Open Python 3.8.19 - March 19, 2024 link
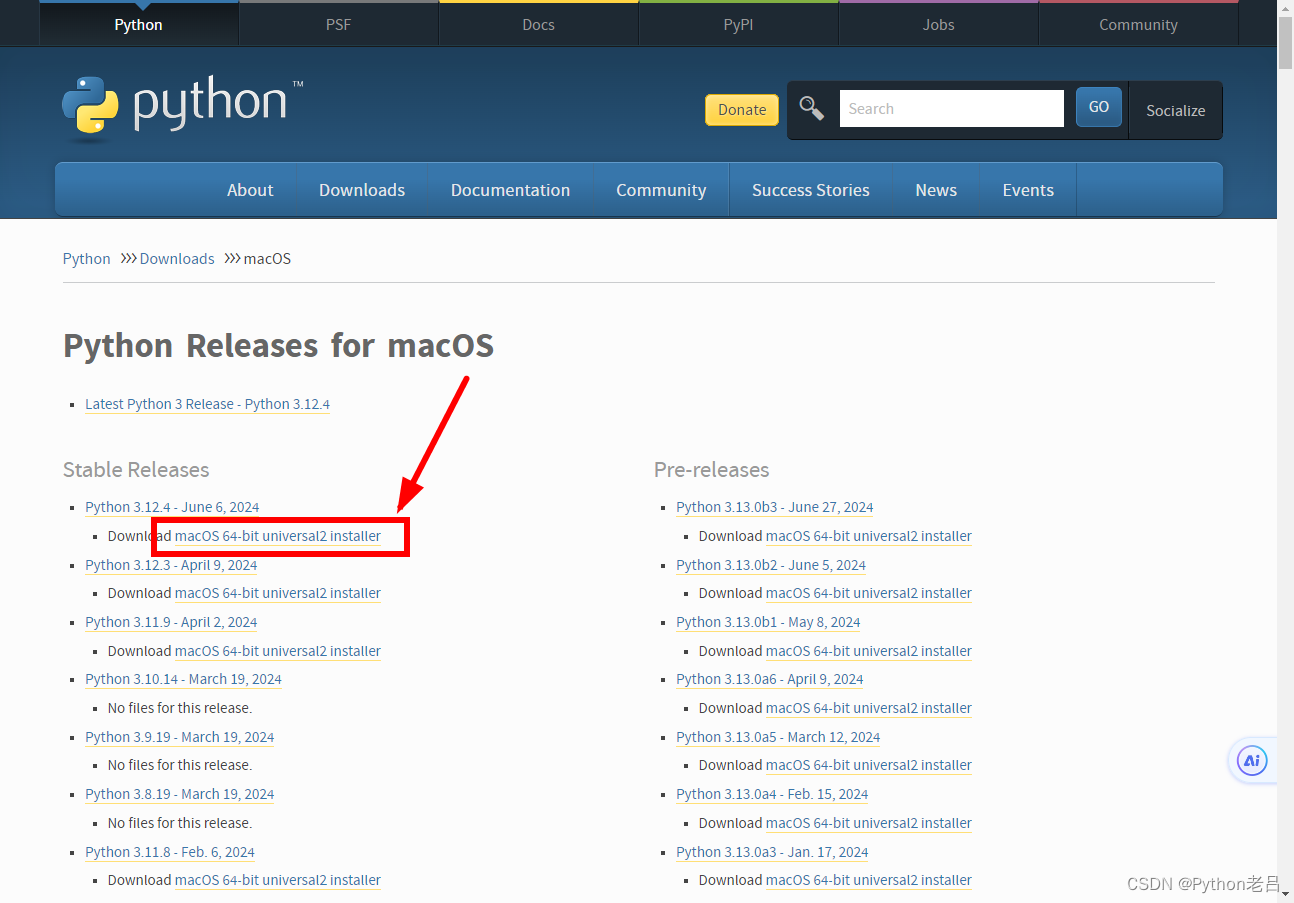The image size is (1294, 903). pyautogui.click(x=180, y=794)
